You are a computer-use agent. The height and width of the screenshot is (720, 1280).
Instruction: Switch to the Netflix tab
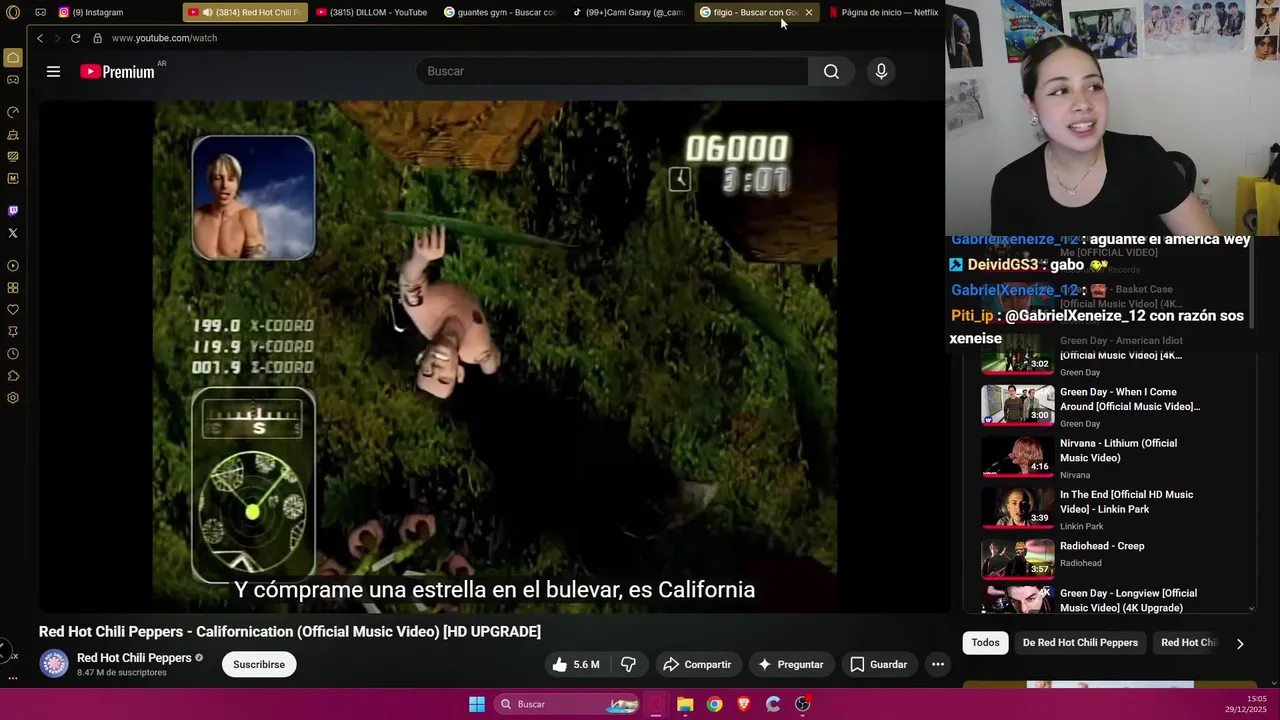pyautogui.click(x=884, y=12)
